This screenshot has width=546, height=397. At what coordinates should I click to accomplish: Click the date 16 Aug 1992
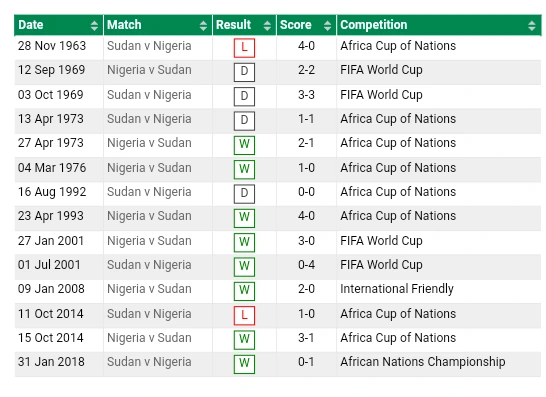pyautogui.click(x=52, y=192)
